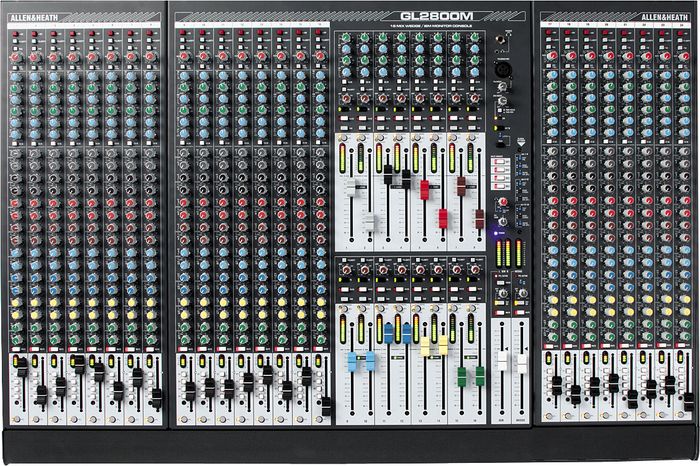The image size is (700, 466).
Task: Click the left light-blue fader of mix 9
Action: tap(352, 362)
